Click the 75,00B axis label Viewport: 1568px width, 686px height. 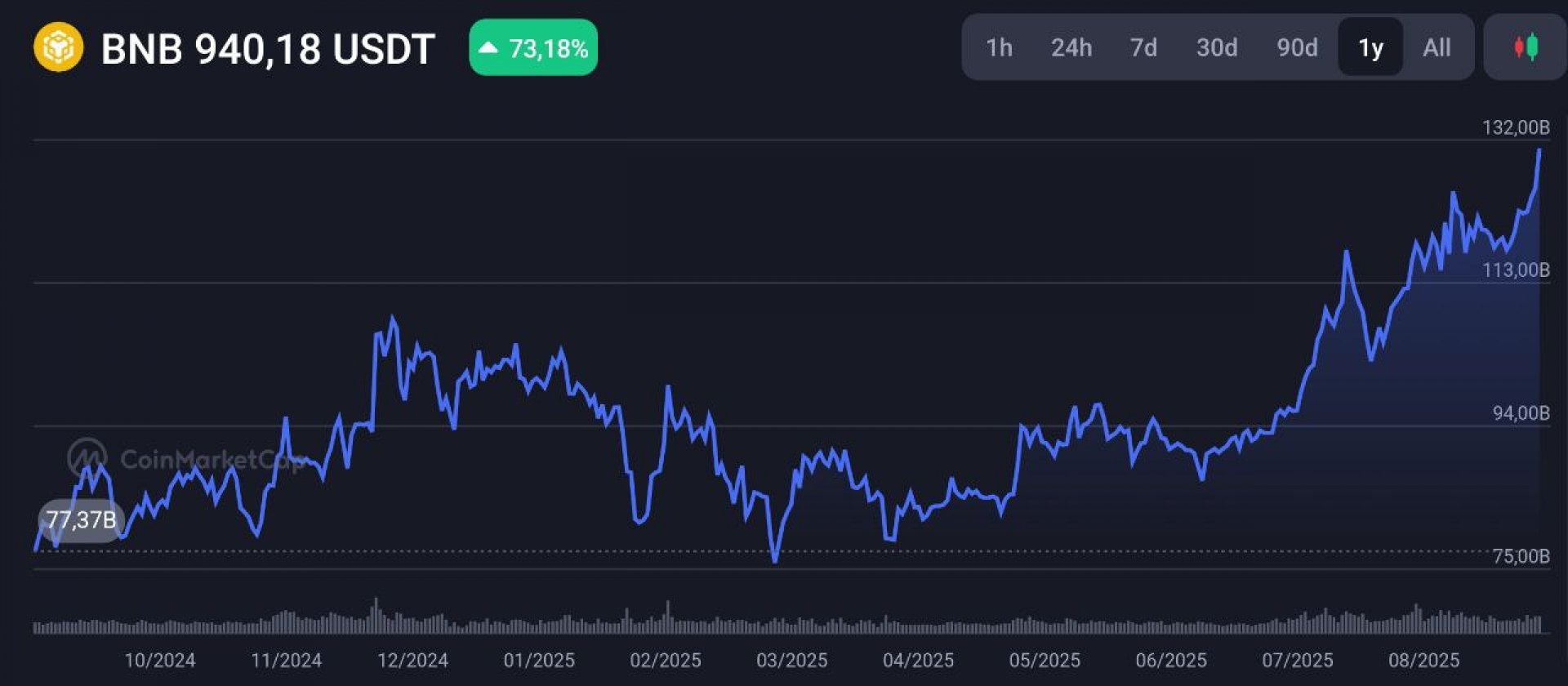coord(1521,556)
